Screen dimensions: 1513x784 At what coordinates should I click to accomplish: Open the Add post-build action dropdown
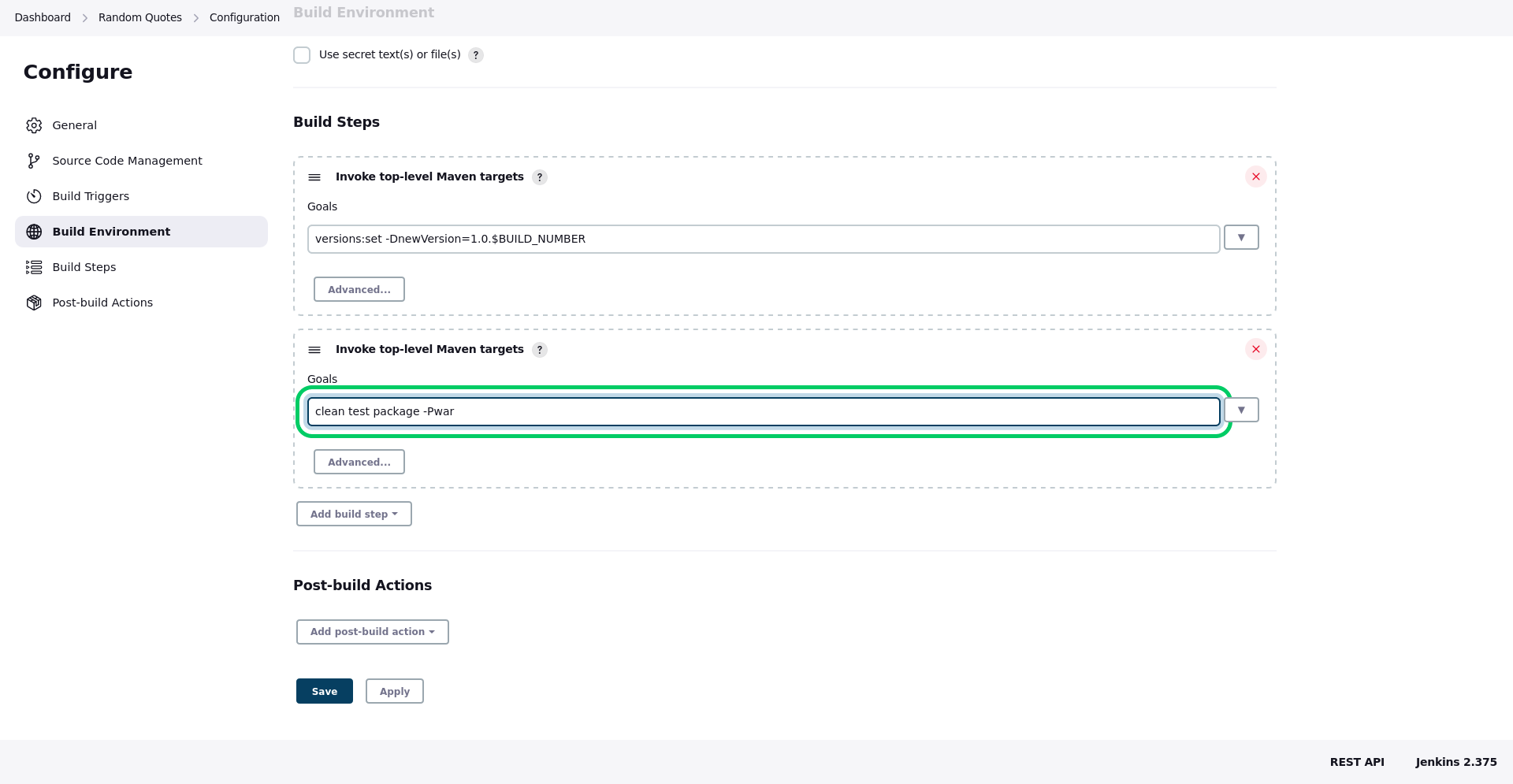(x=373, y=632)
